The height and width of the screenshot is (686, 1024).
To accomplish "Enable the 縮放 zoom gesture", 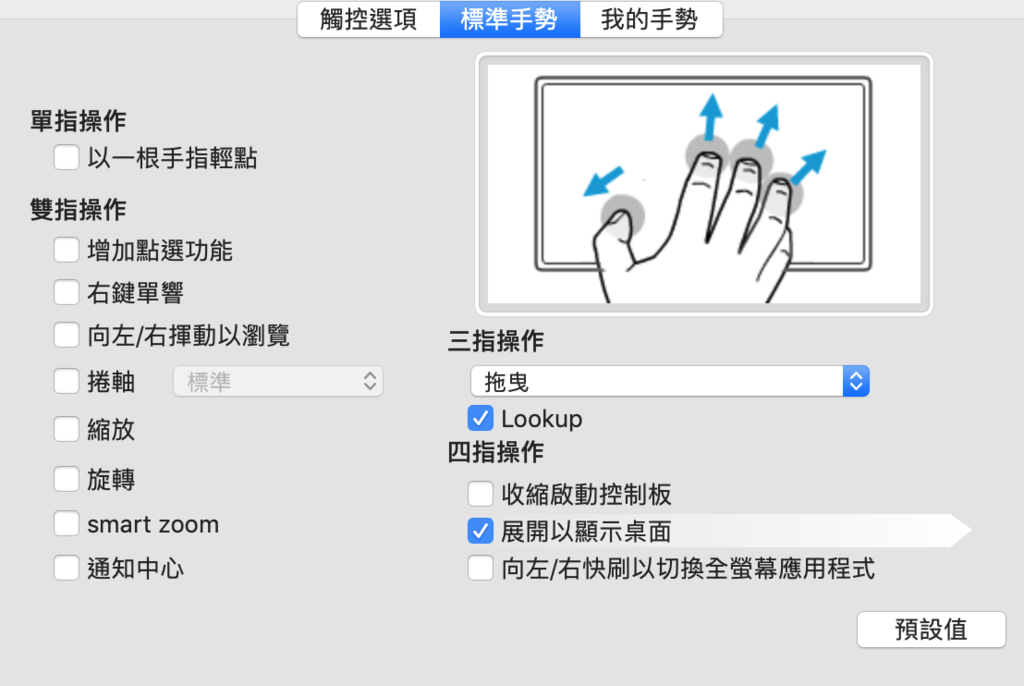I will [x=67, y=429].
